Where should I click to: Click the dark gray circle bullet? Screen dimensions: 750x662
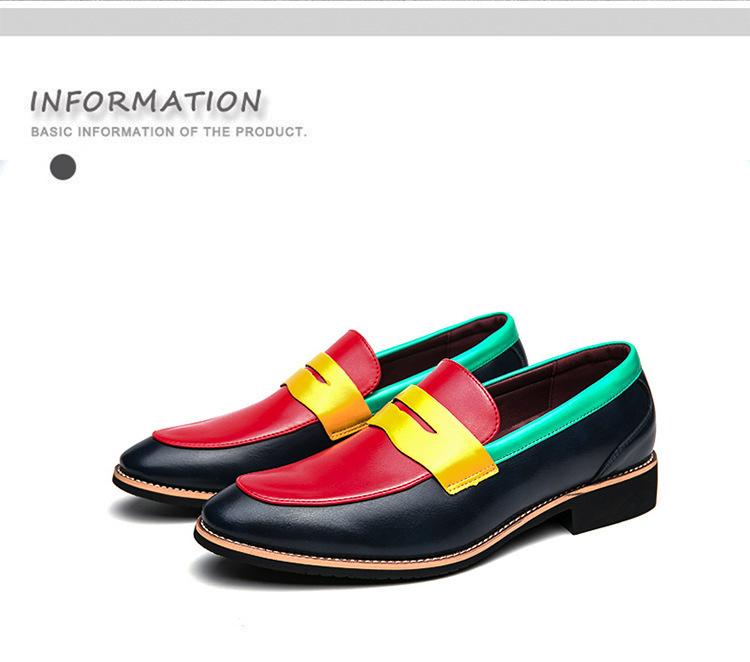click(x=63, y=167)
